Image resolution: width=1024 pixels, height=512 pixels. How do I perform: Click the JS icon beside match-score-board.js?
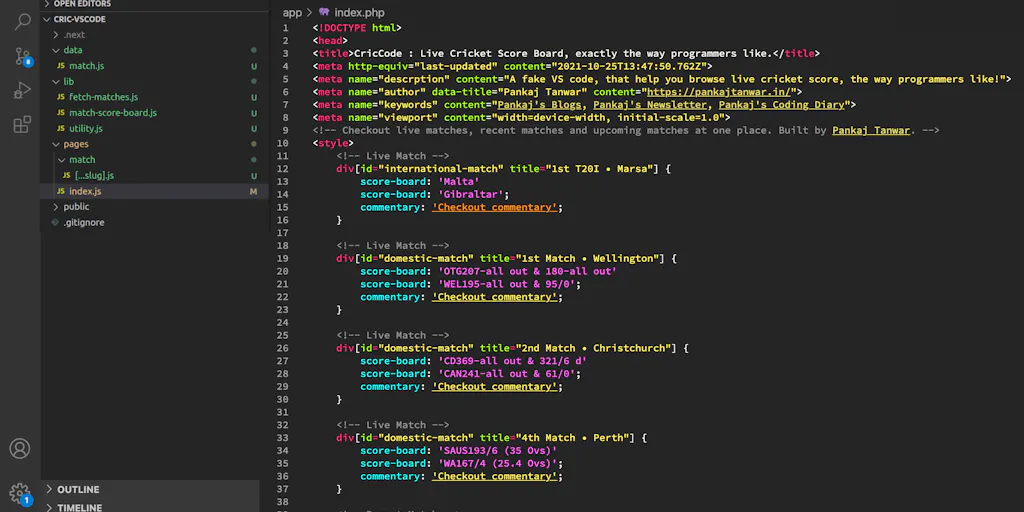[x=61, y=113]
